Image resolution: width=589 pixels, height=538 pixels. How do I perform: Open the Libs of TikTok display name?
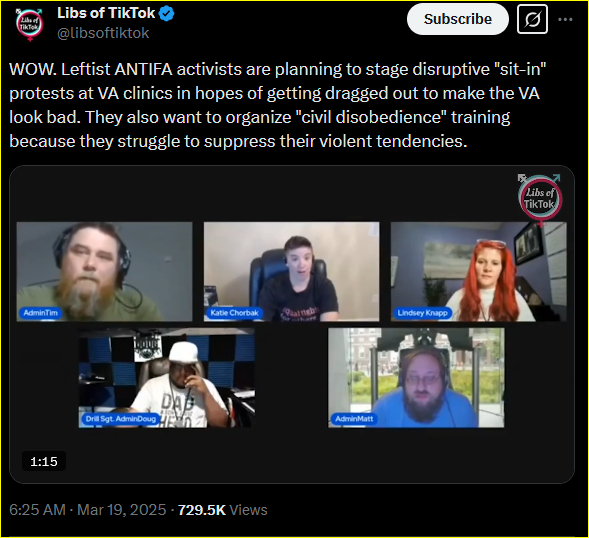[x=106, y=13]
